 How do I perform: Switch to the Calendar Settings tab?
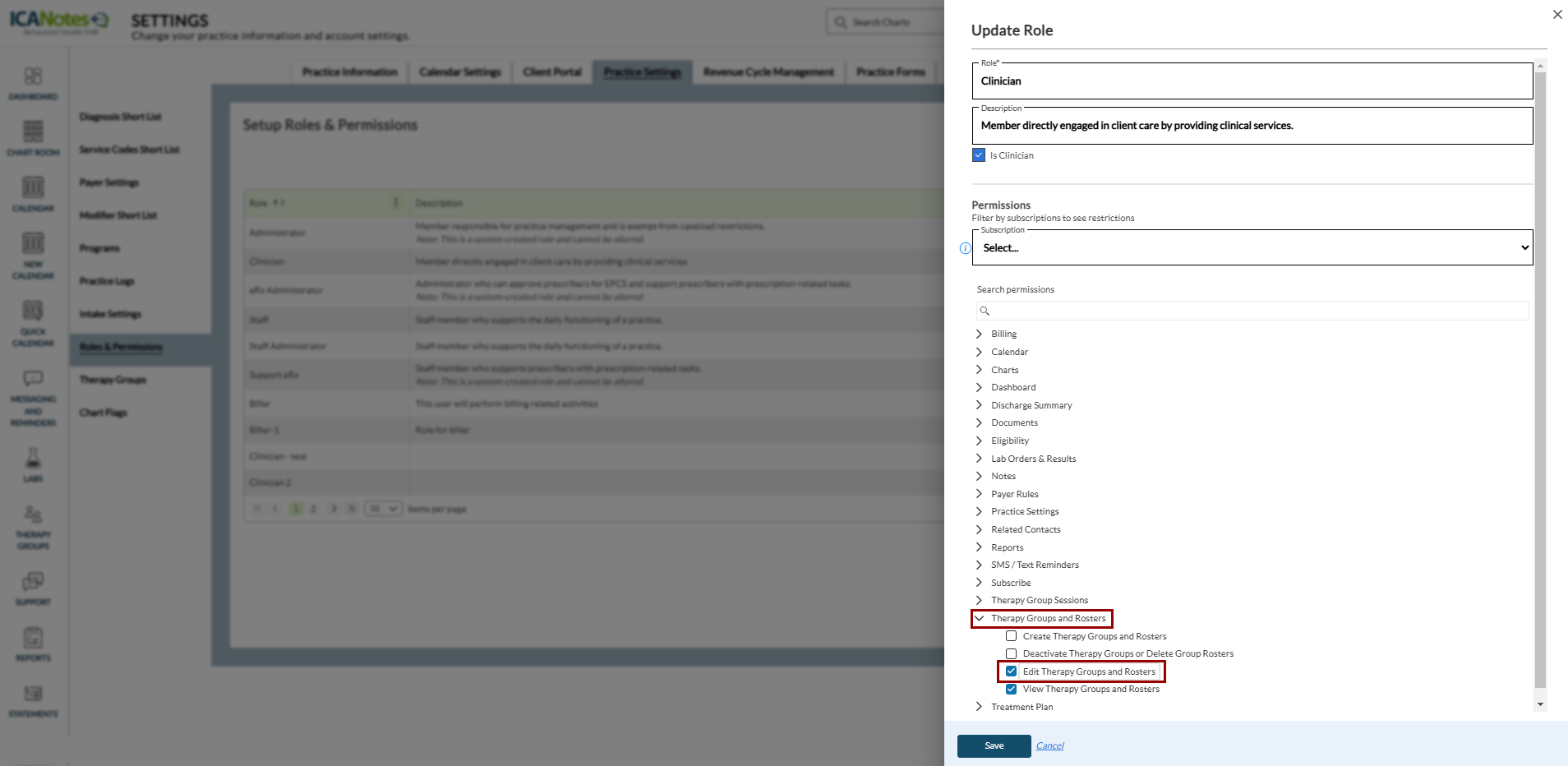tap(459, 72)
